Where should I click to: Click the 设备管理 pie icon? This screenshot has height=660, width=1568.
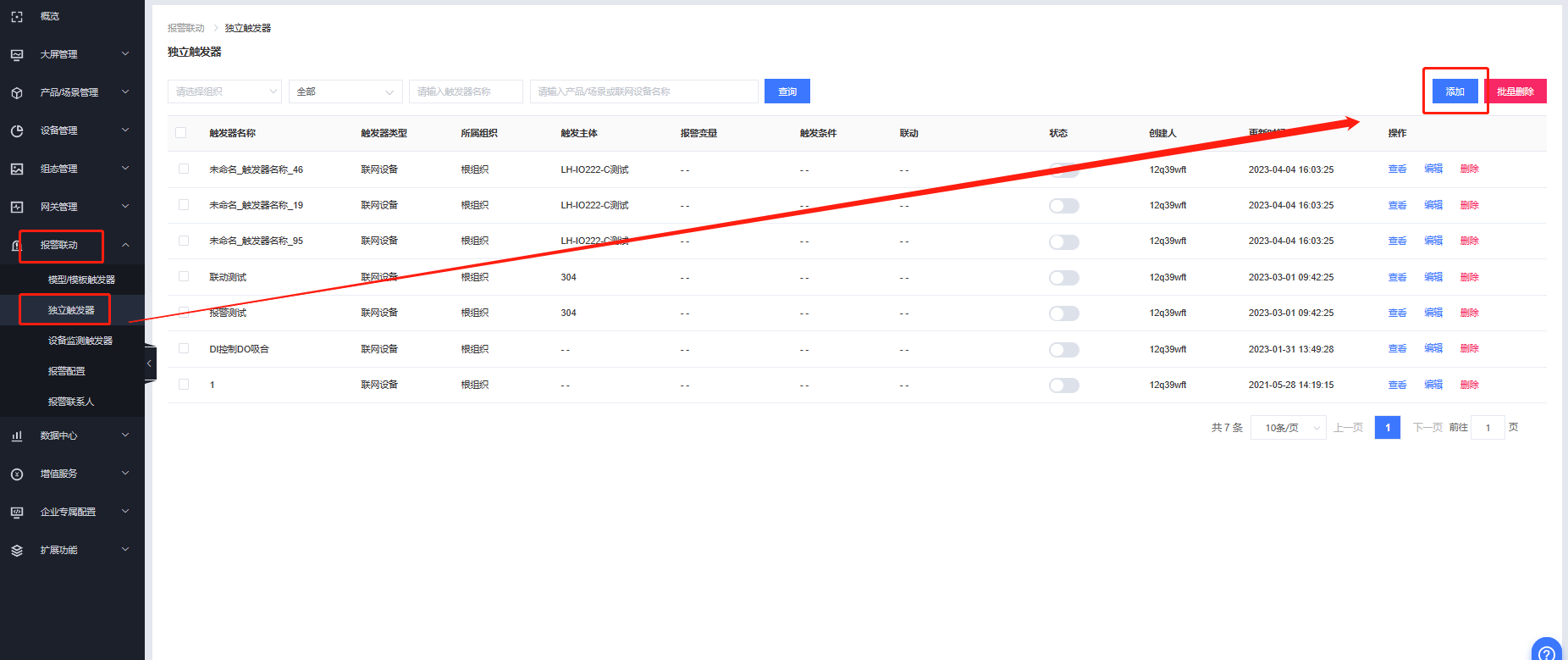(17, 130)
